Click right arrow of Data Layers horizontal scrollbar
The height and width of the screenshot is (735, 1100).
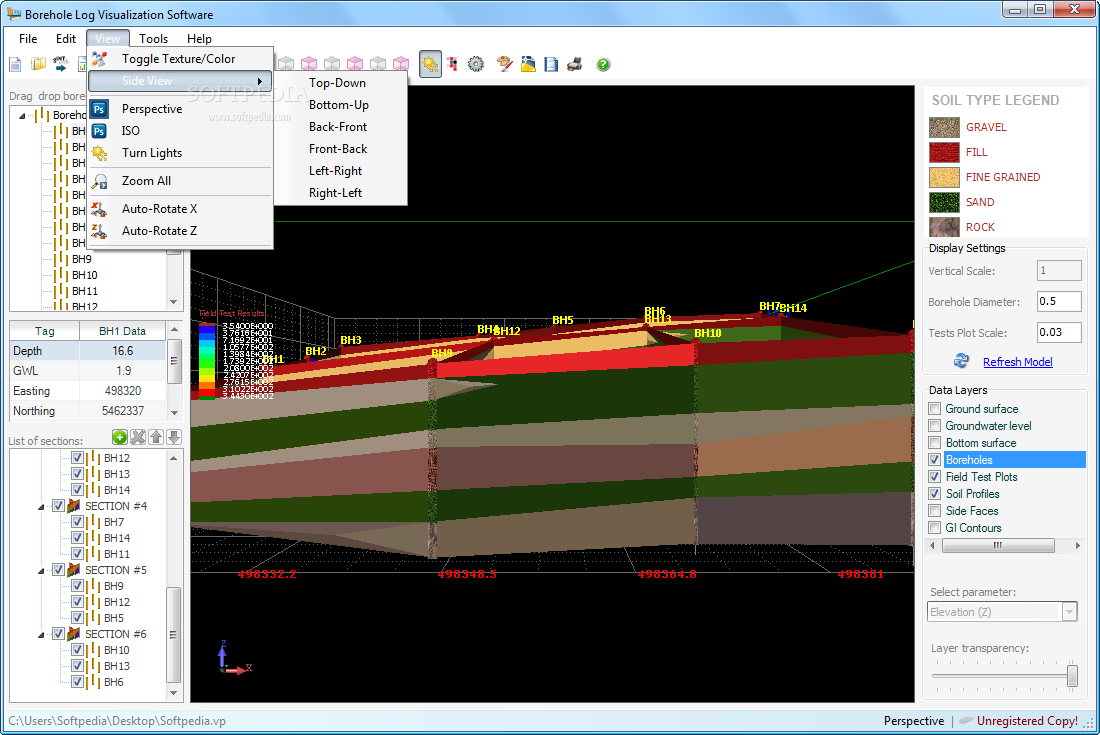click(1078, 545)
